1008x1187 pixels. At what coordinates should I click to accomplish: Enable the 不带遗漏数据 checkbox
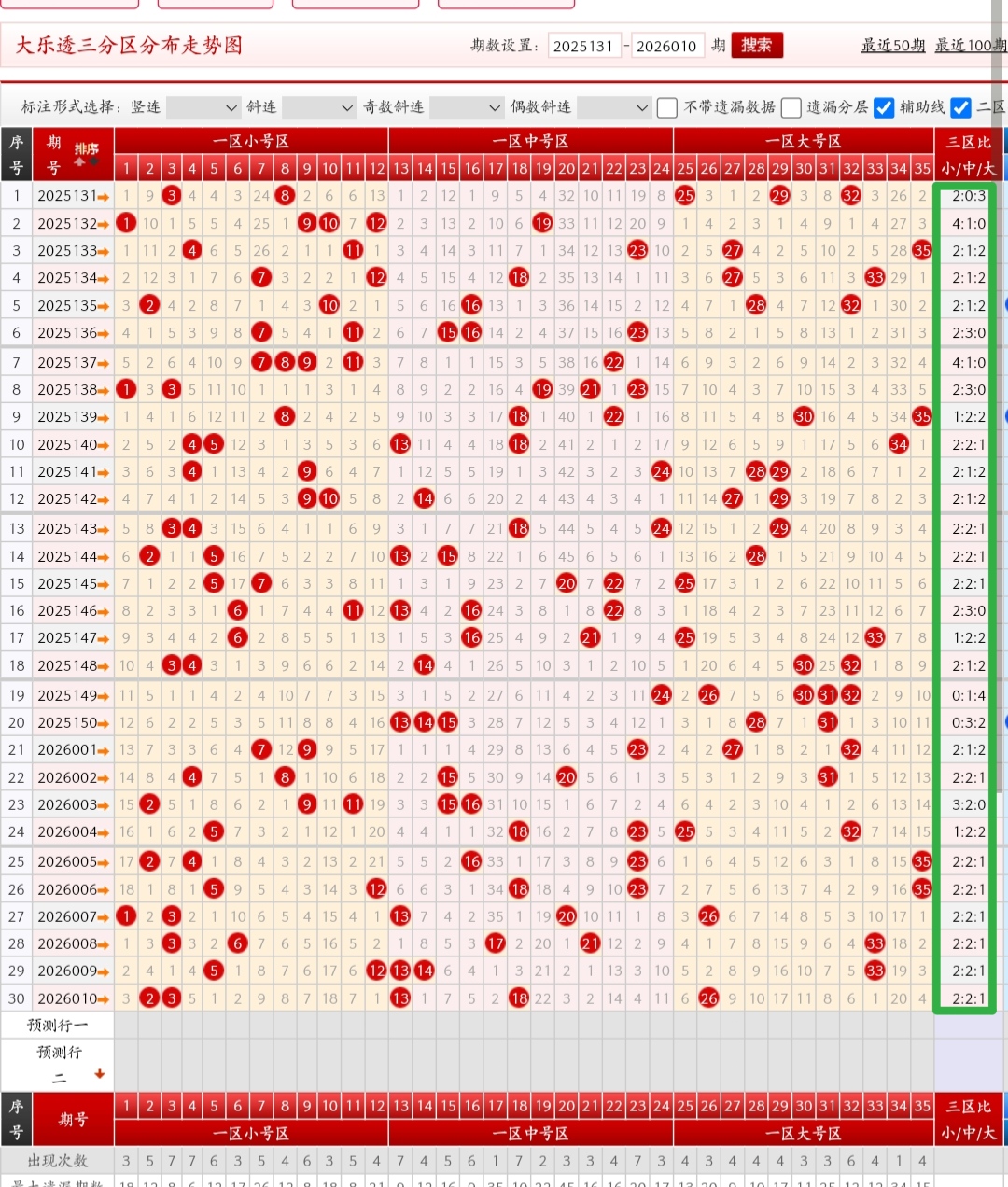667,108
